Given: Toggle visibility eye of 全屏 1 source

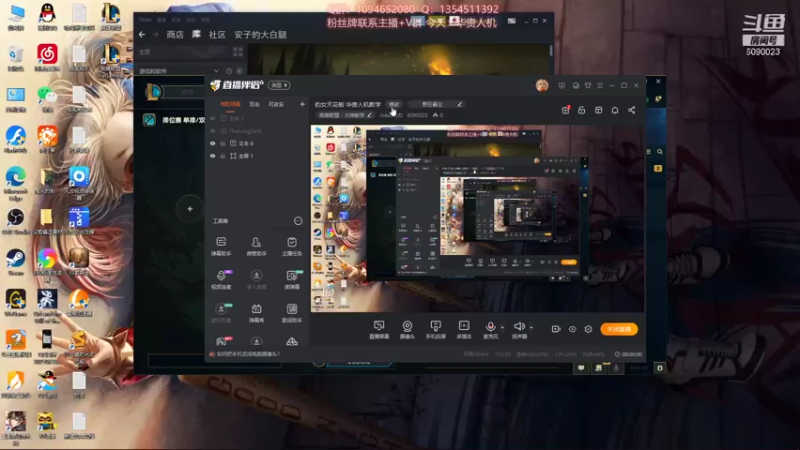Looking at the screenshot, I should point(213,156).
